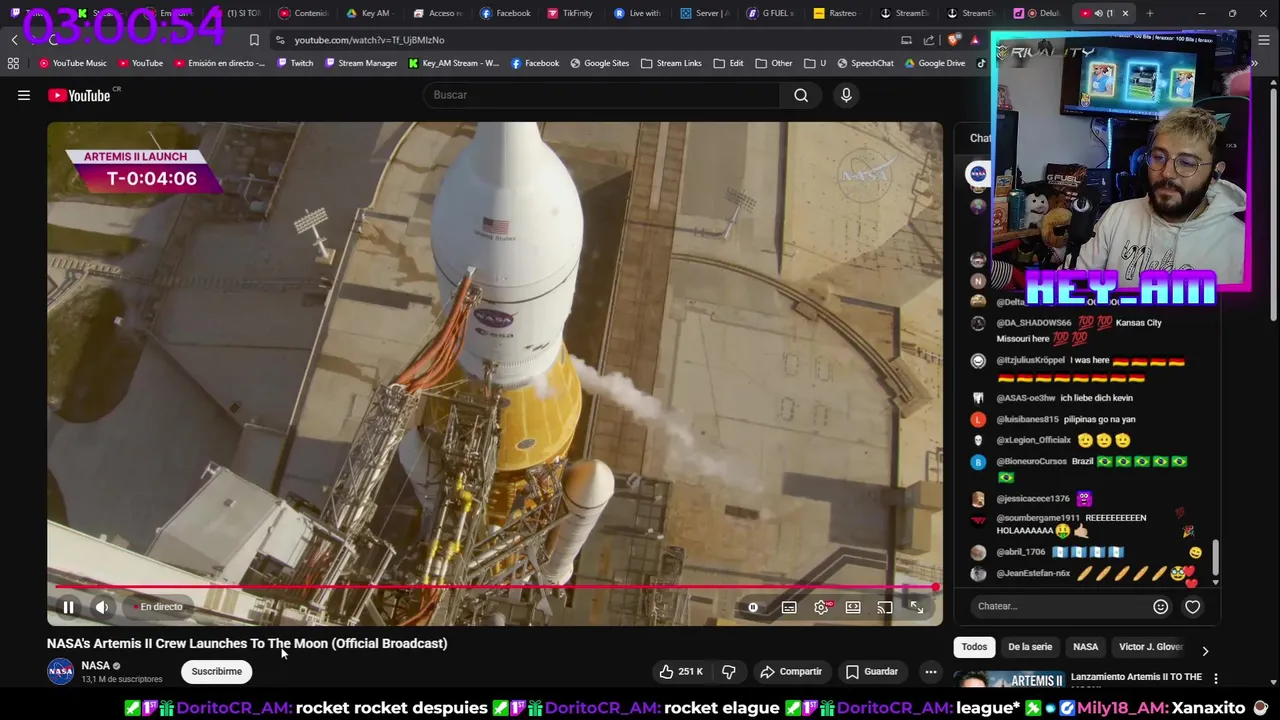
Task: Open the chat emoji picker
Action: click(1160, 606)
